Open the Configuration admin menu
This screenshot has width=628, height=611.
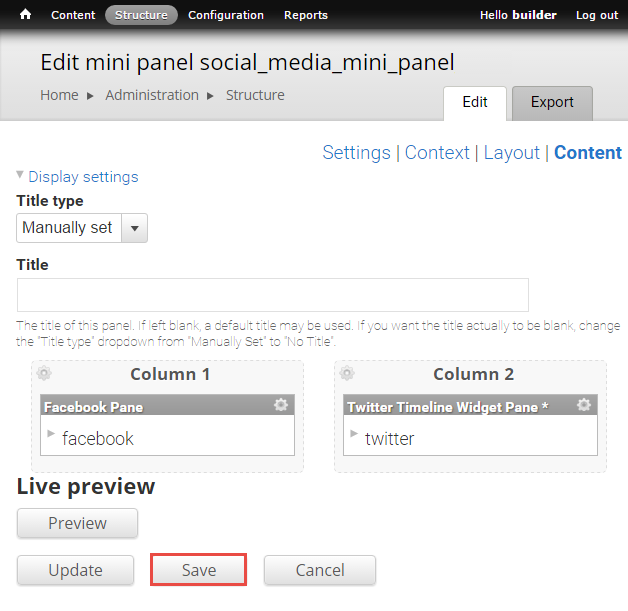click(226, 15)
